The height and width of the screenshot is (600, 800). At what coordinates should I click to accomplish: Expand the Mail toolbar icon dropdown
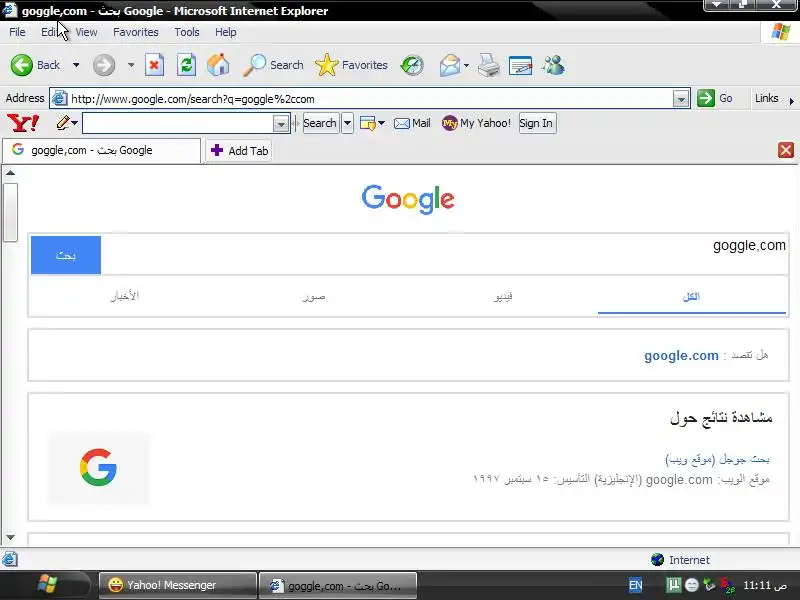point(466,65)
